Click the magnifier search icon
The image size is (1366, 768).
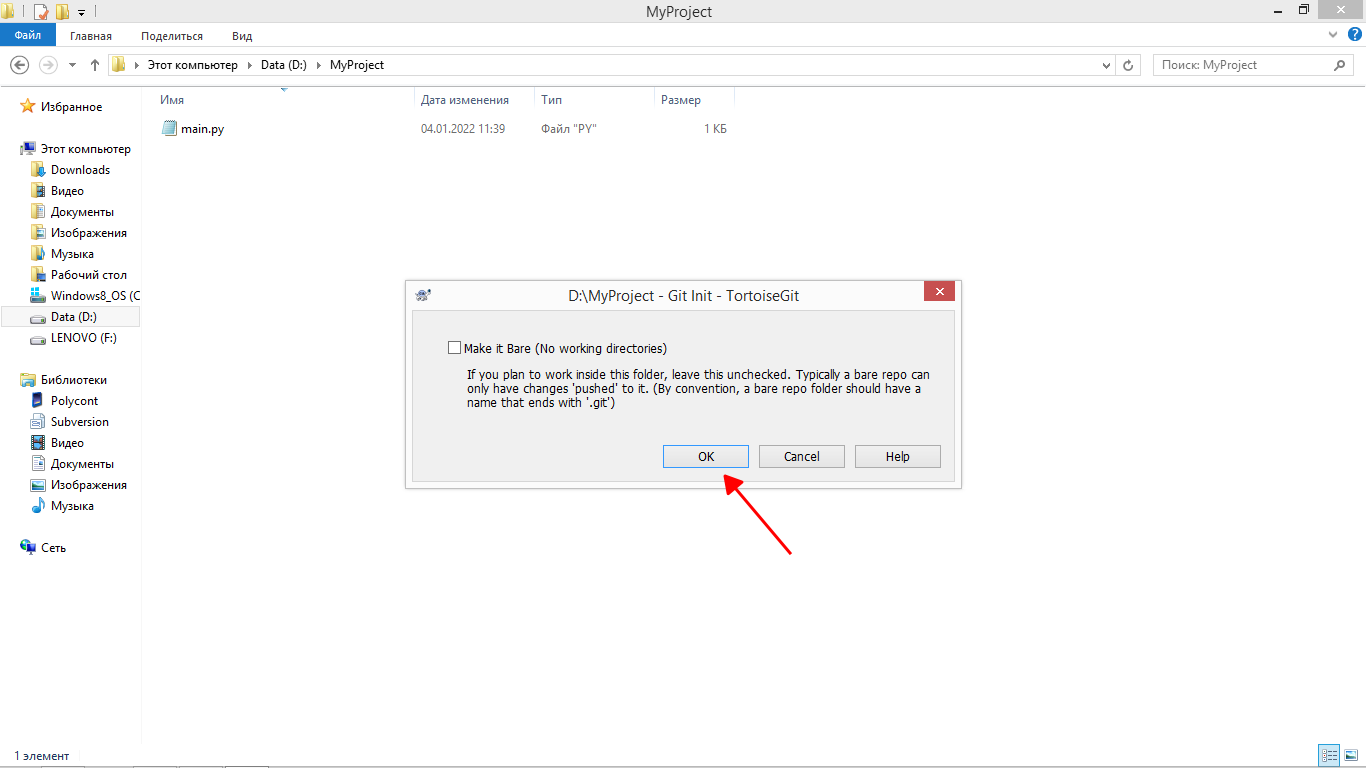tap(1341, 65)
